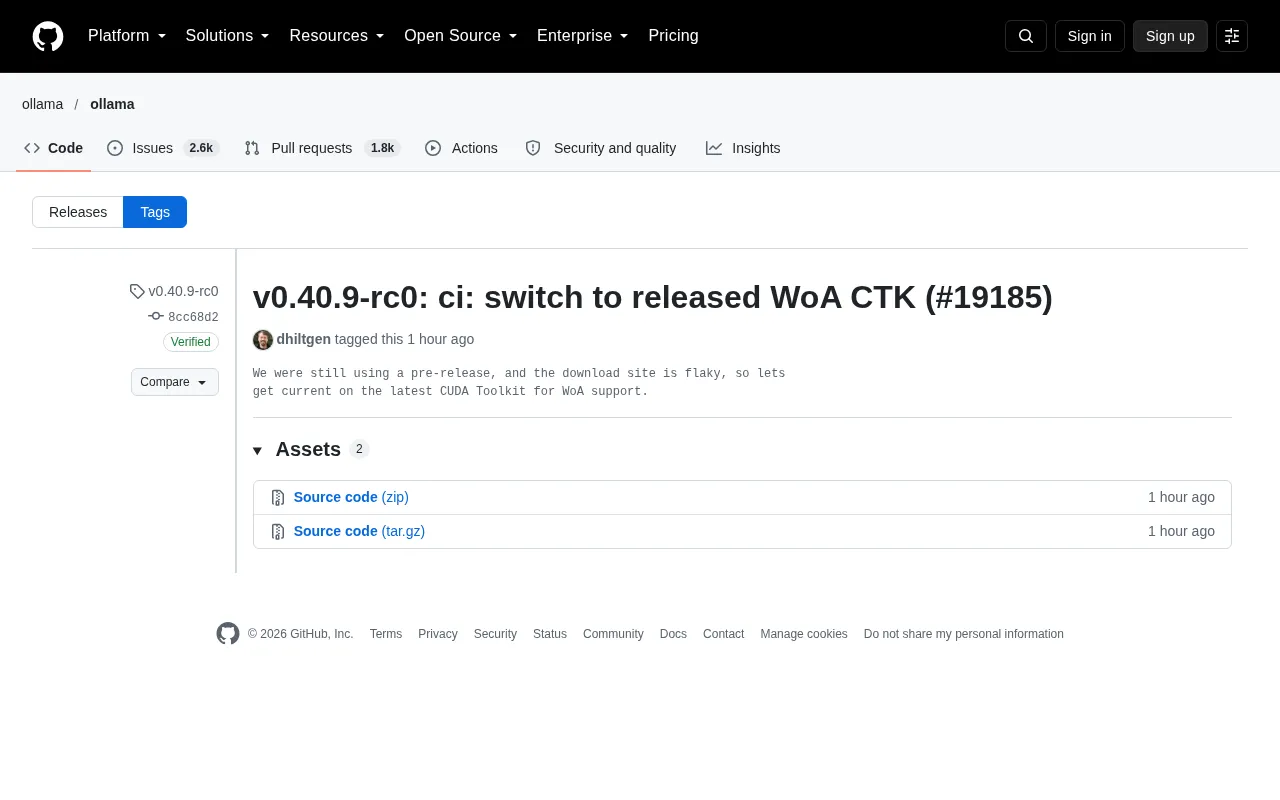
Task: Click the Actions play icon
Action: pyautogui.click(x=433, y=148)
